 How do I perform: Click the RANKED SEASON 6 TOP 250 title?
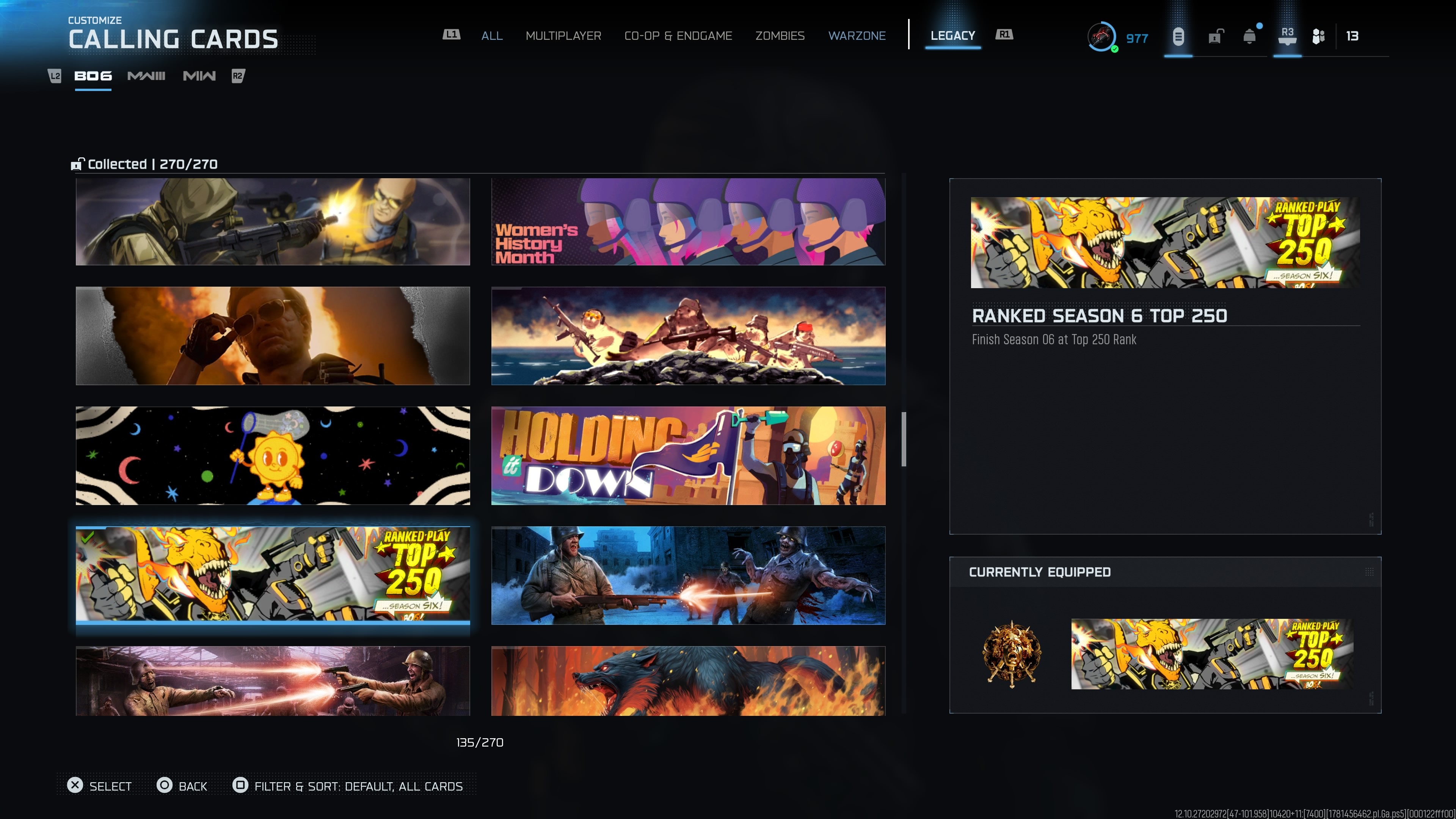(1099, 315)
